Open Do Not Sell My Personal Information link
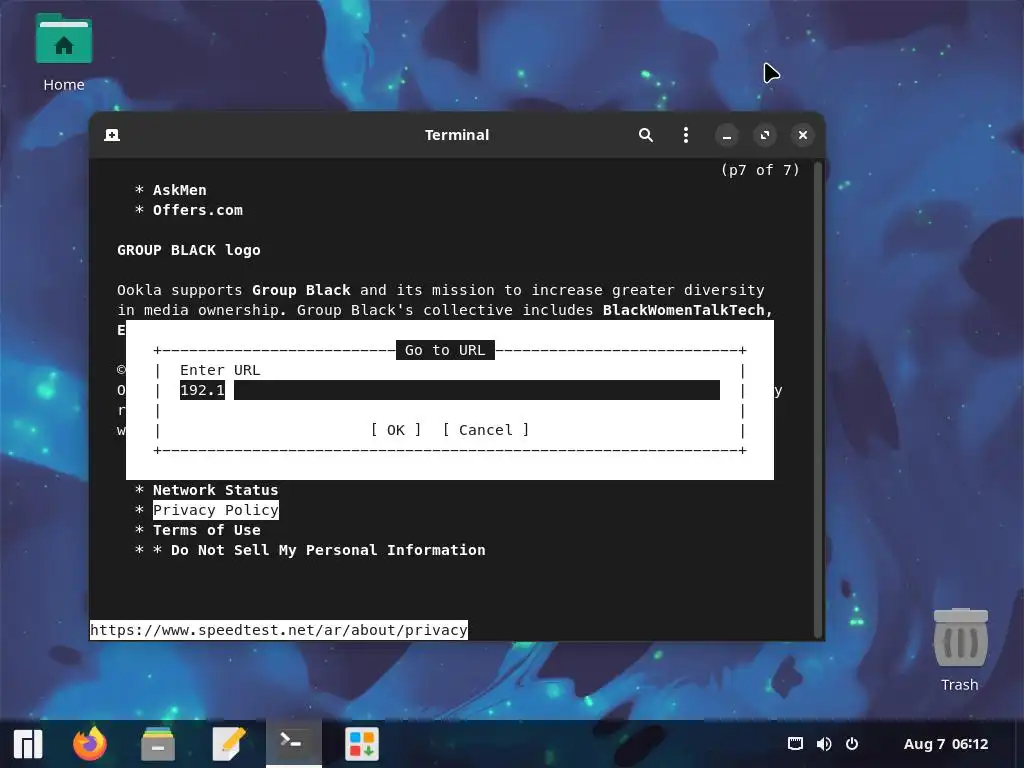This screenshot has width=1024, height=768. tap(328, 550)
